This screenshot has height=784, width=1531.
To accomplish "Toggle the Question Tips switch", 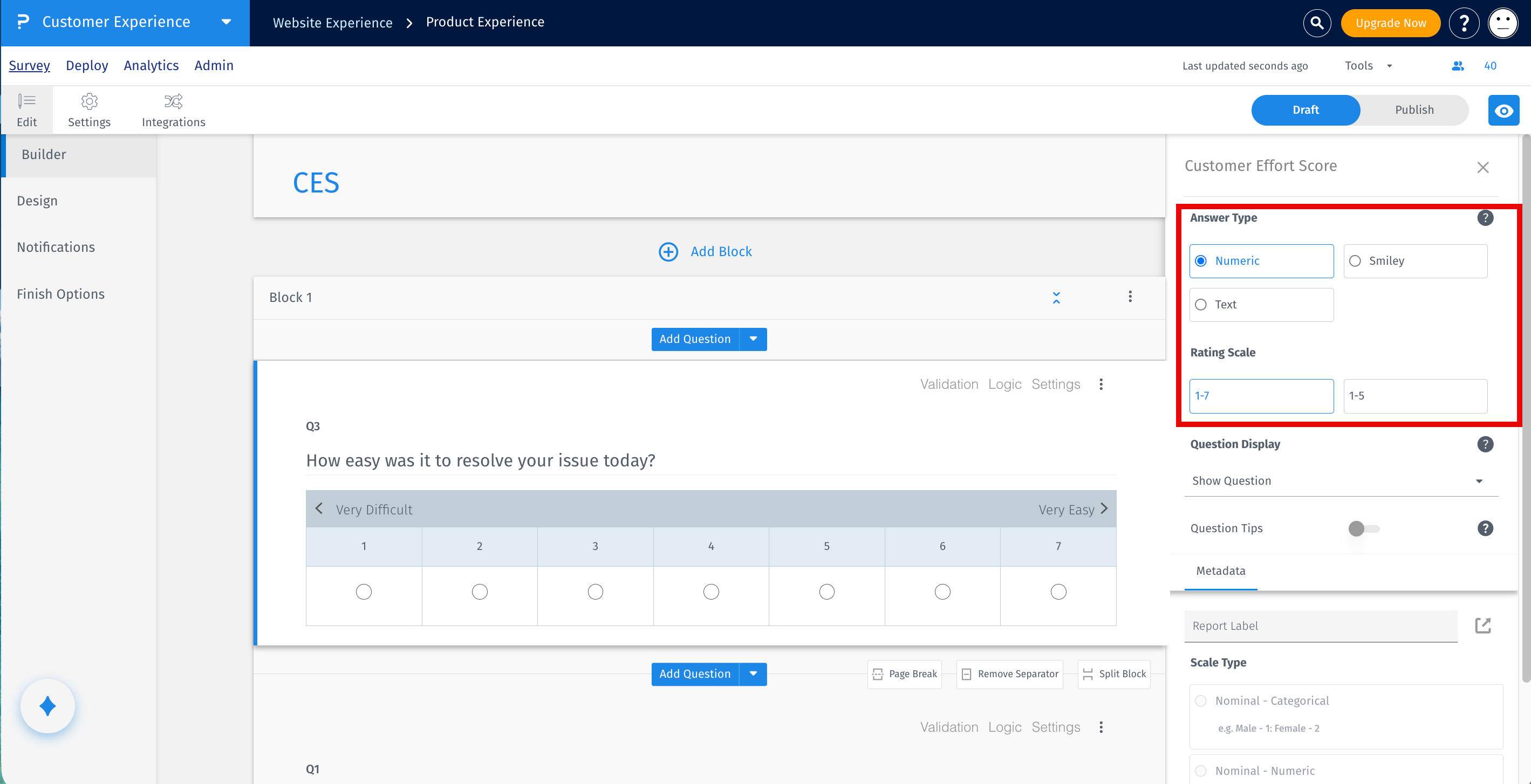I will [x=1363, y=528].
